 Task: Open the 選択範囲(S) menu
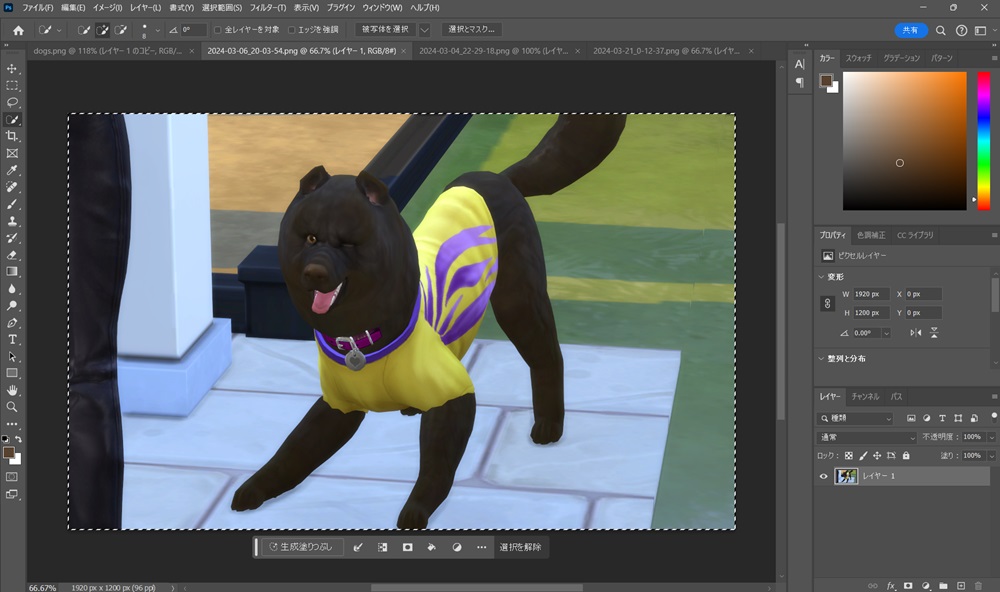pos(222,8)
